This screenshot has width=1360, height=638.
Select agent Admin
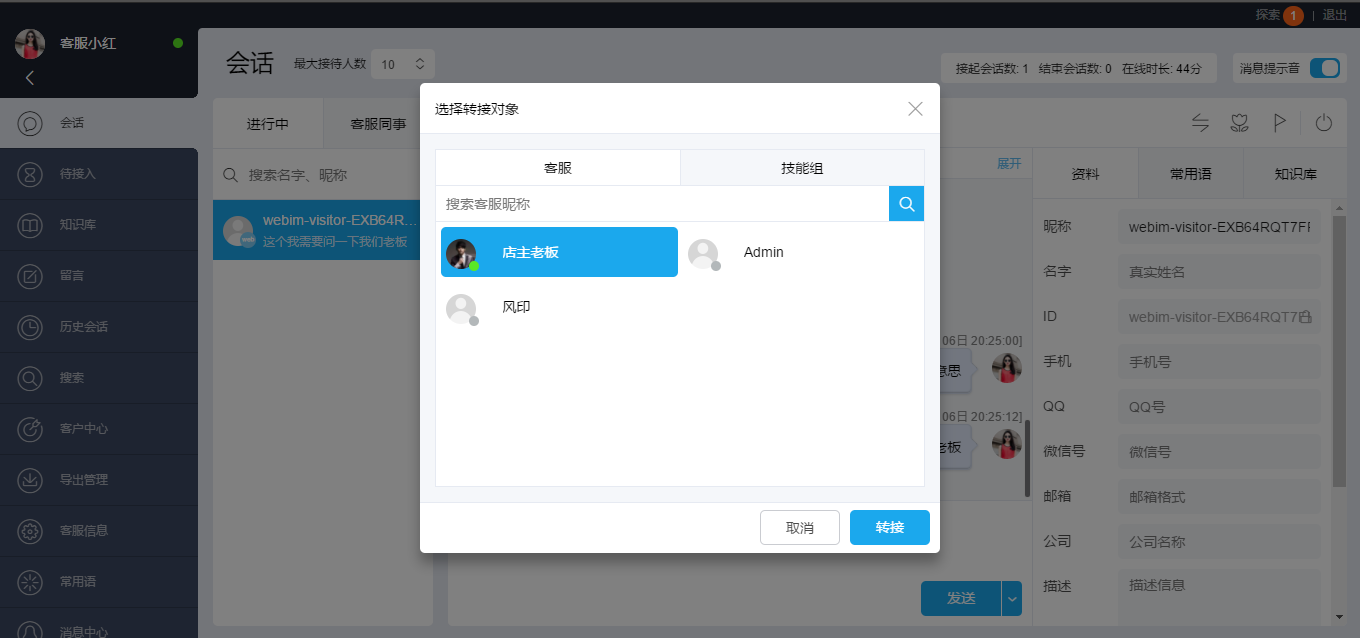802,252
